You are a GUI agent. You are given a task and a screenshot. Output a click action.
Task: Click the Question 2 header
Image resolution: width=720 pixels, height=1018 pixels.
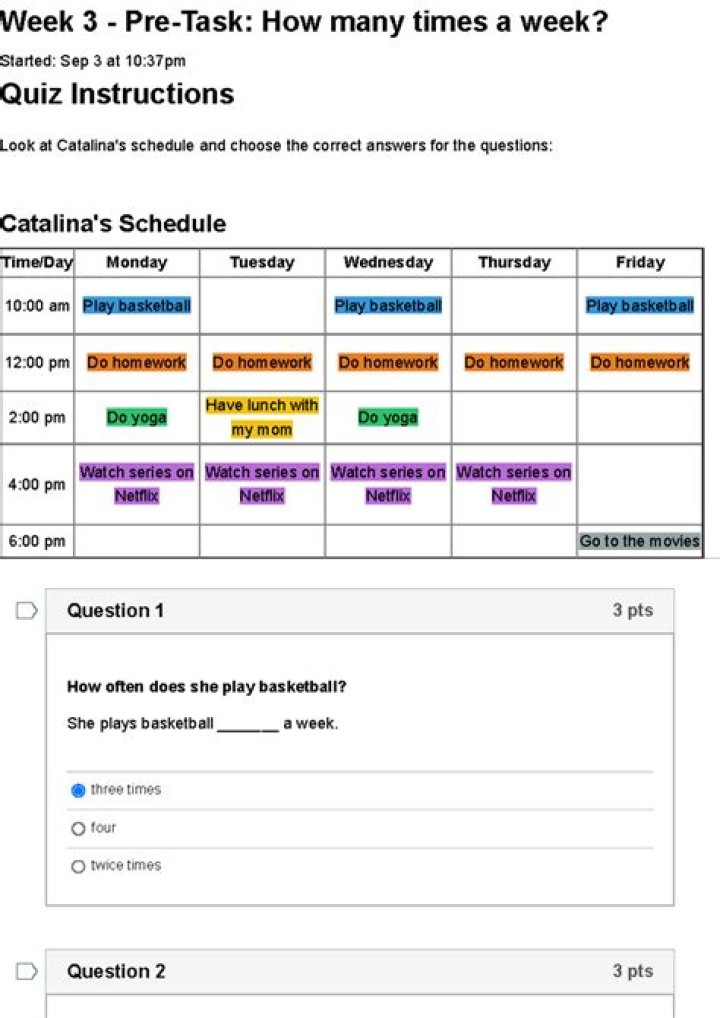(x=115, y=971)
